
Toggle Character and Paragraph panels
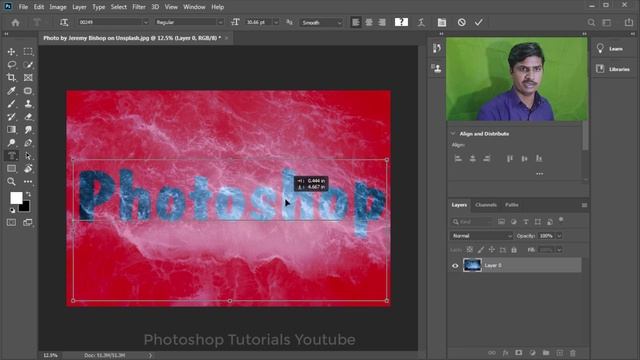[442, 22]
